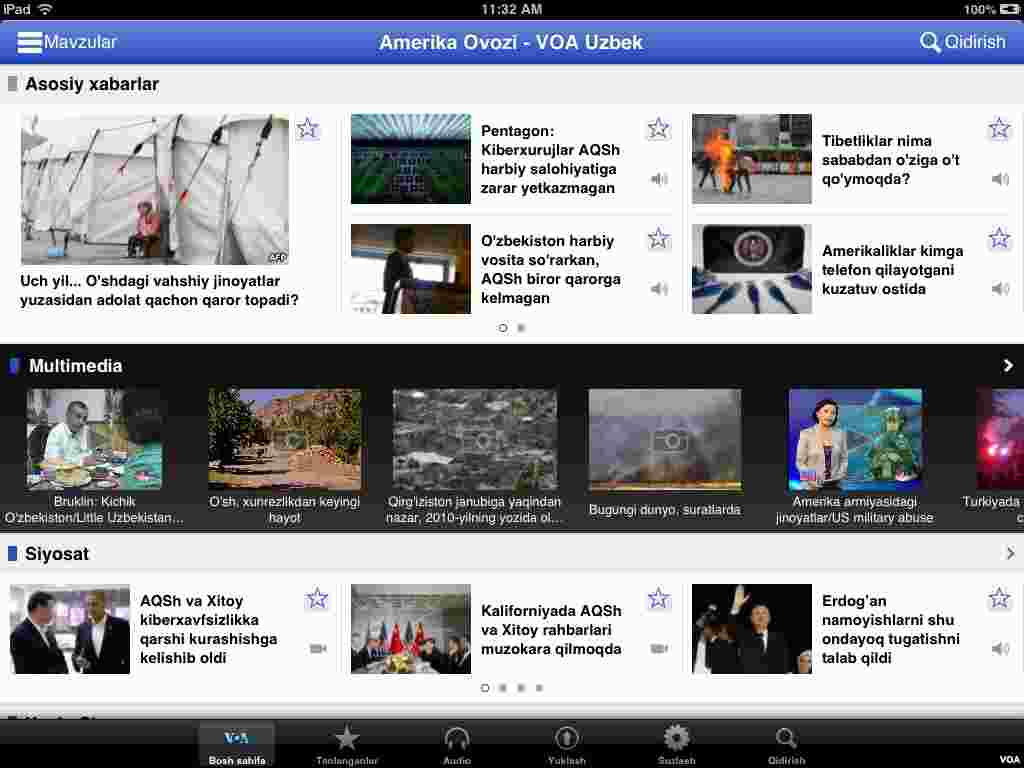The image size is (1024, 768).
Task: Open O'zbekiston harbiy vosita so'rarkan headline
Action: click(x=550, y=269)
